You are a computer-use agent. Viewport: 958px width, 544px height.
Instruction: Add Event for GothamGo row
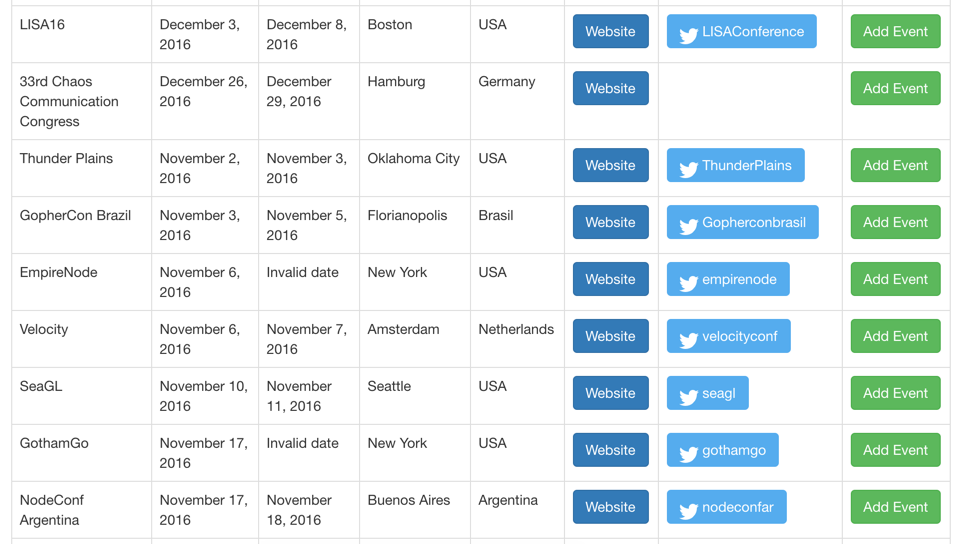point(895,449)
